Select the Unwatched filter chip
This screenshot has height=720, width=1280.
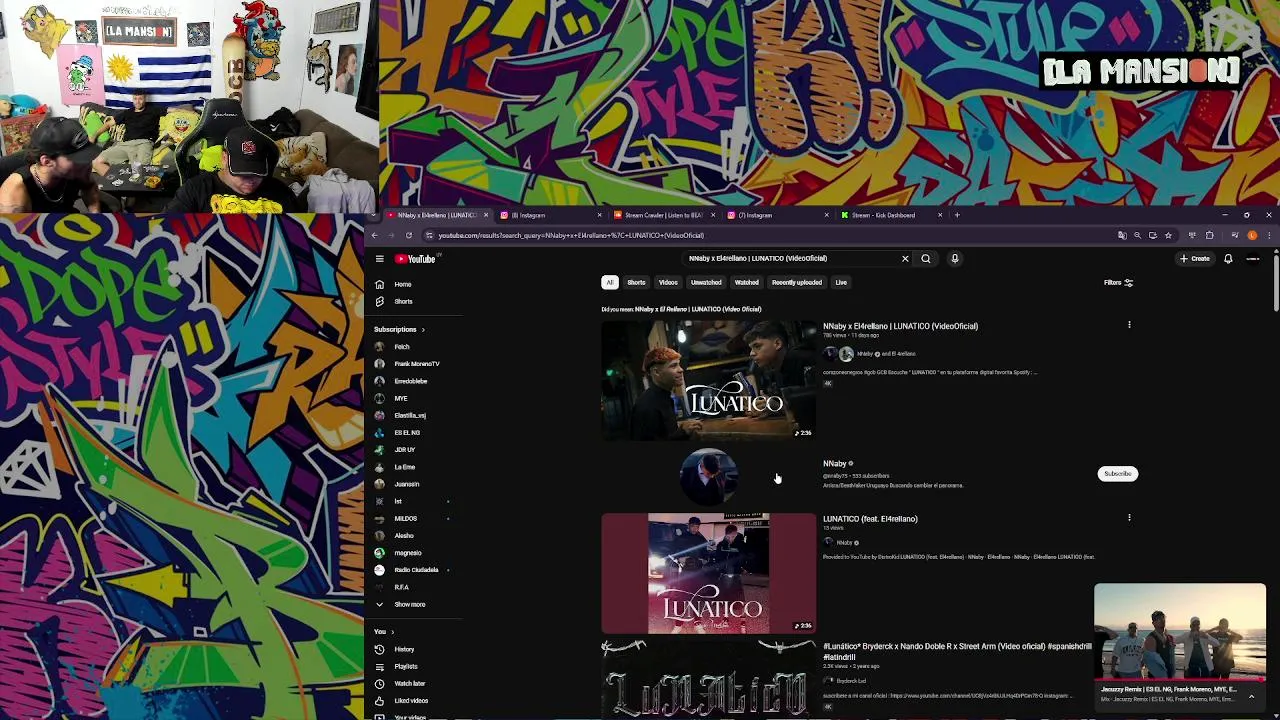coord(706,283)
